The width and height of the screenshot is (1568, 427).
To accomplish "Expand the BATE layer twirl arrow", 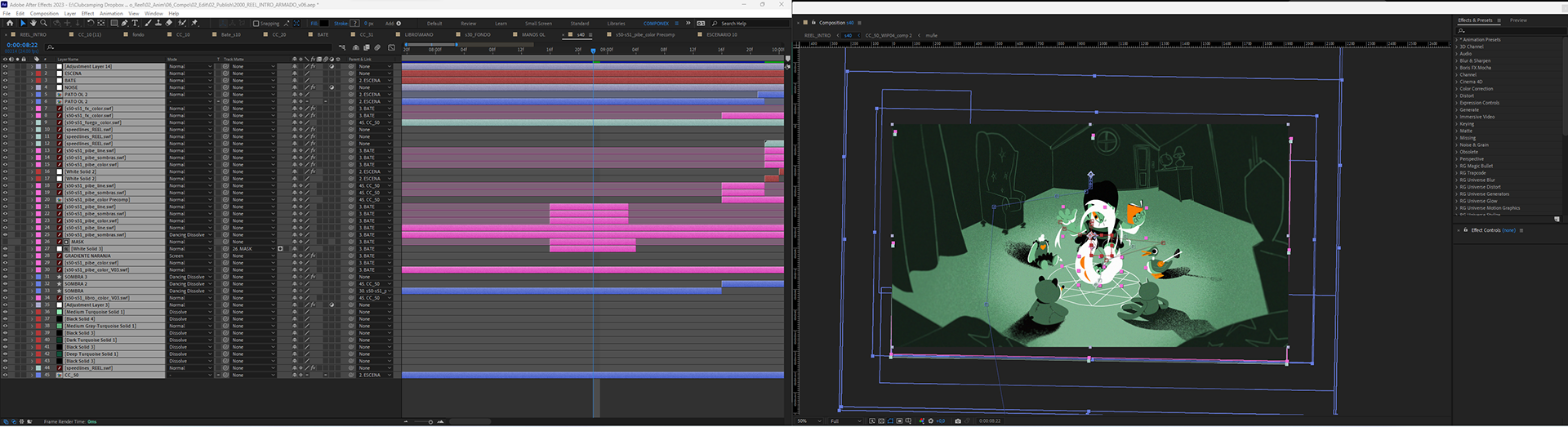I will coord(32,80).
